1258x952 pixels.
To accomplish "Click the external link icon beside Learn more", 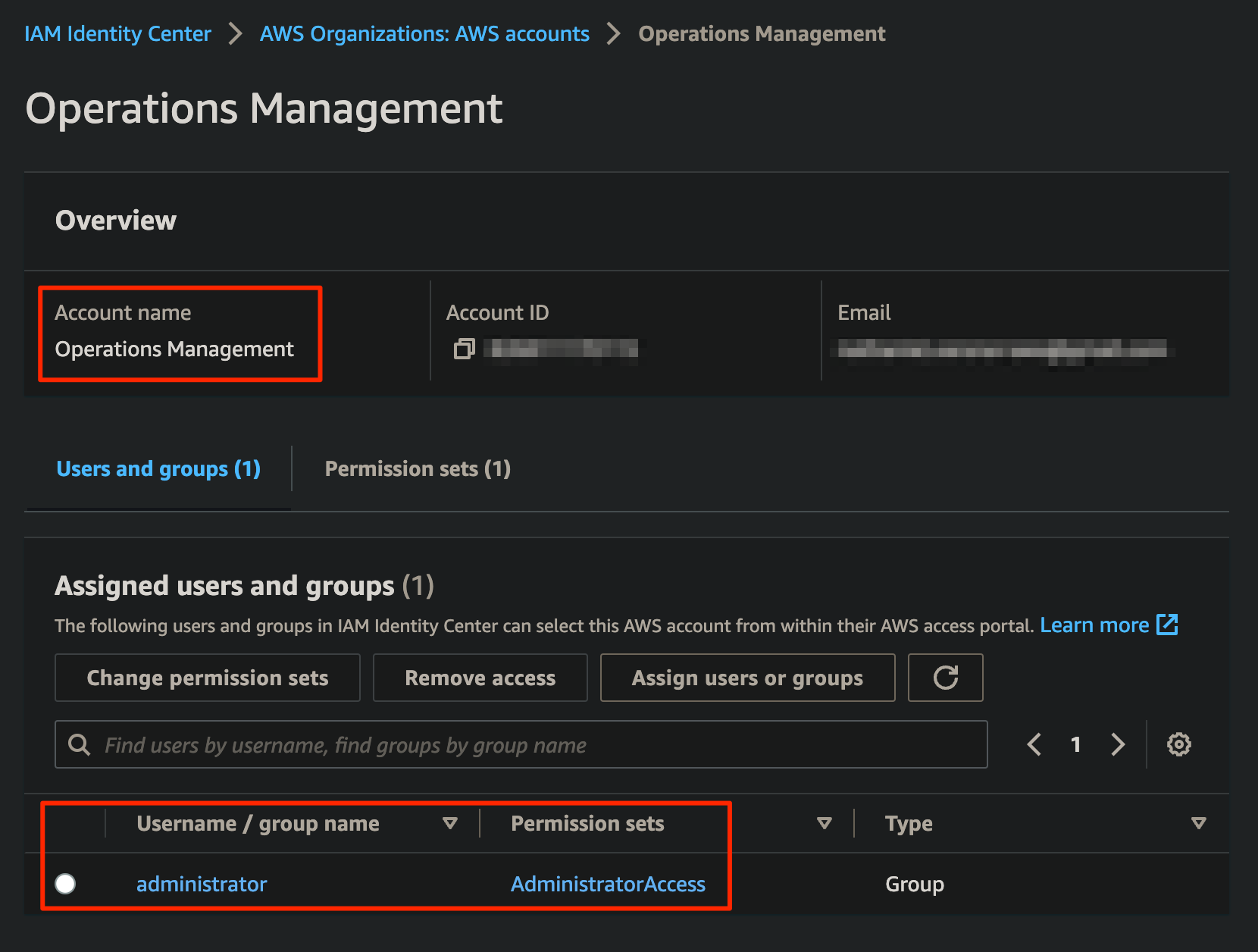I will 1167,625.
